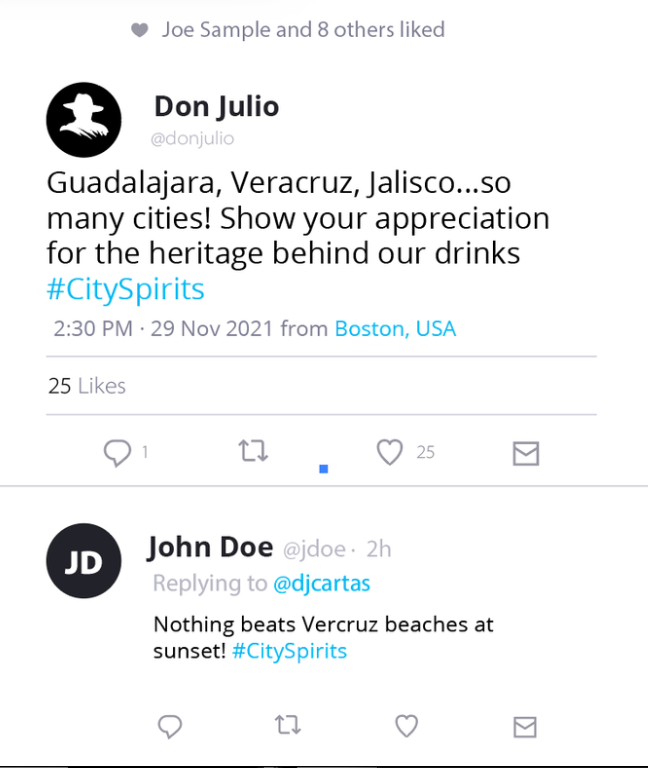Image resolution: width=648 pixels, height=768 pixels.
Task: Click the Don Julio display name
Action: click(216, 106)
